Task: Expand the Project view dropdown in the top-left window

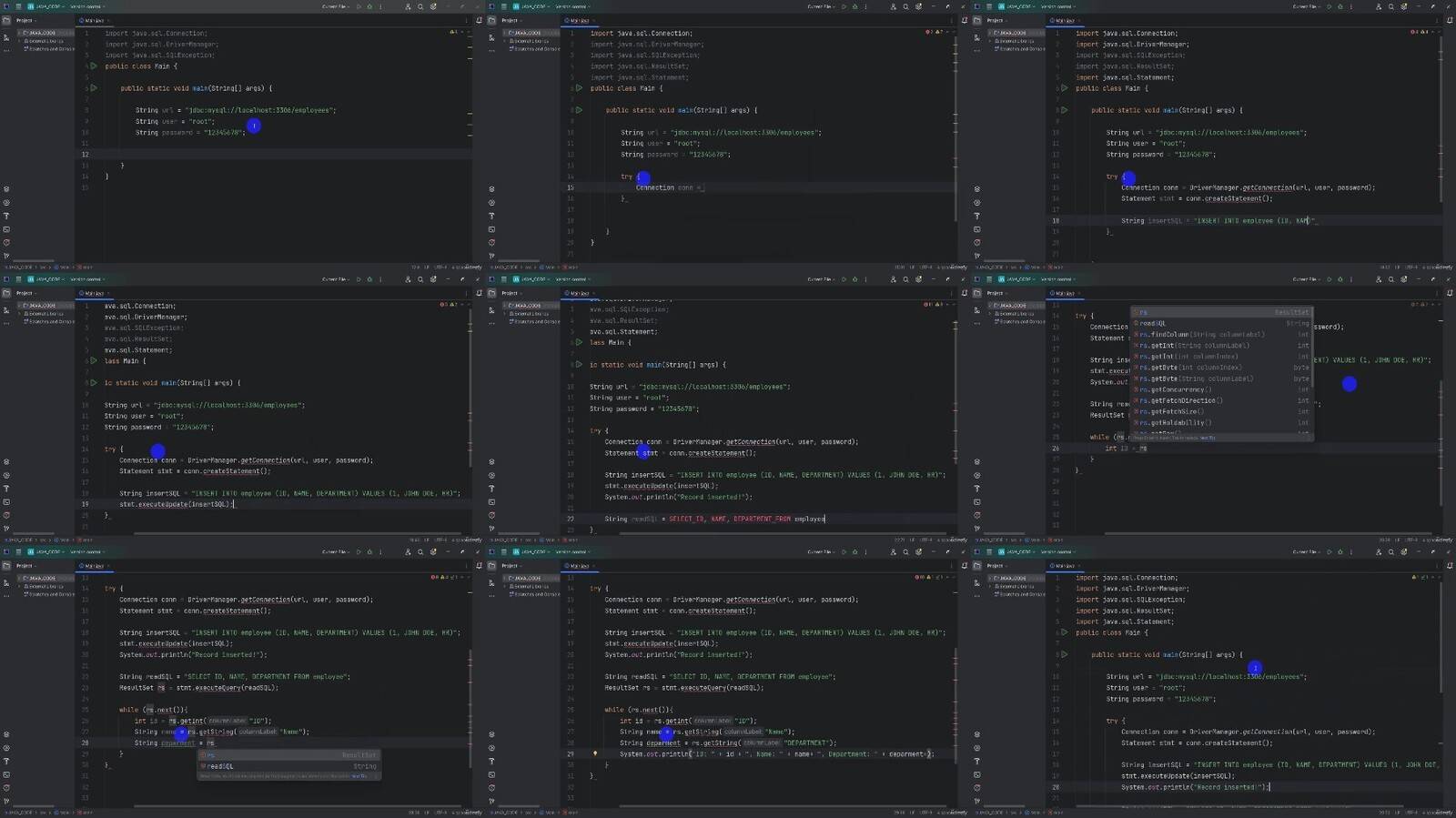Action: click(26, 20)
